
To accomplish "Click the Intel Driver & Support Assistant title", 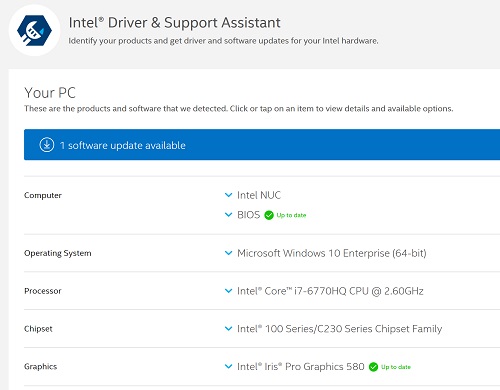I will point(174,23).
